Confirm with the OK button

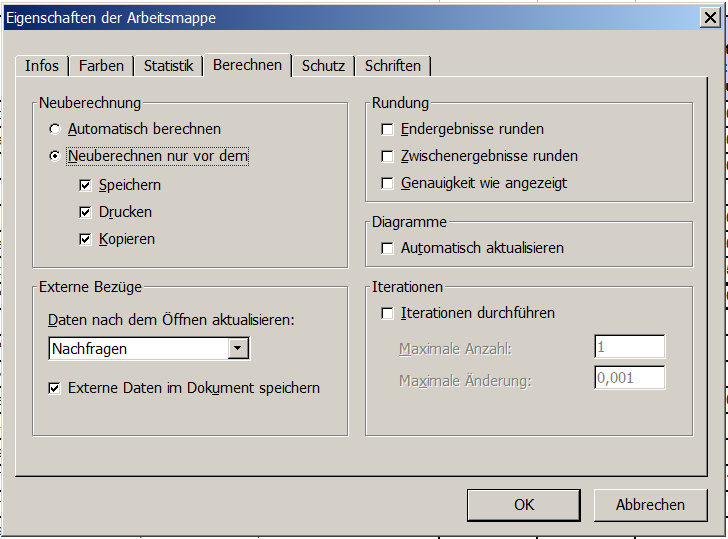[524, 505]
